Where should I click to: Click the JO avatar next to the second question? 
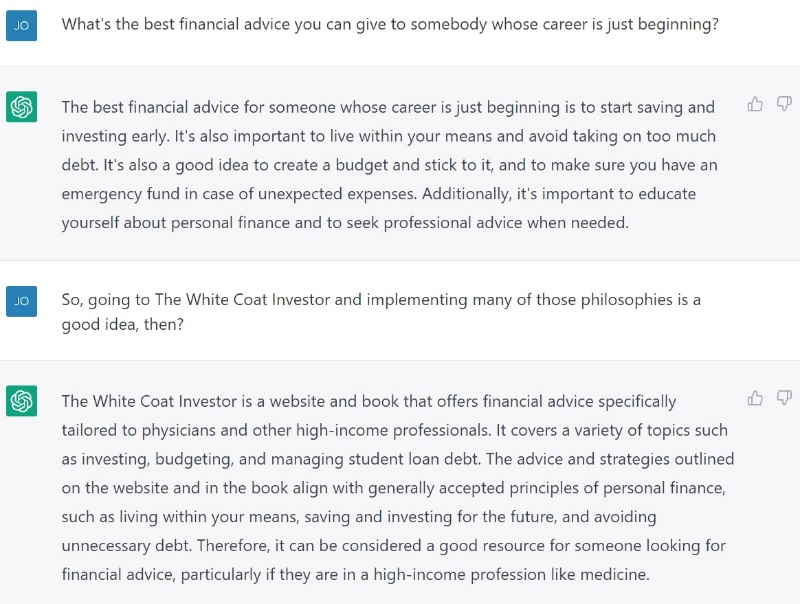pyautogui.click(x=23, y=299)
